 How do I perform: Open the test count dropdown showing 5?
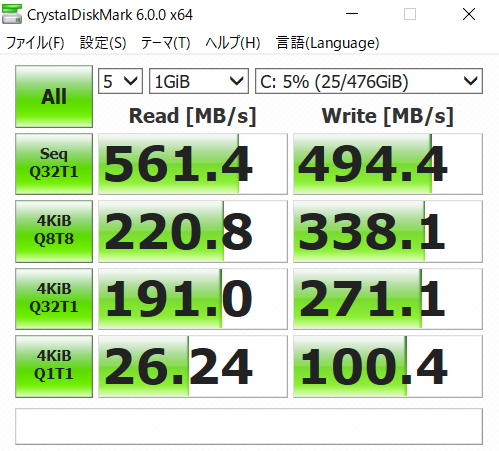pos(120,81)
